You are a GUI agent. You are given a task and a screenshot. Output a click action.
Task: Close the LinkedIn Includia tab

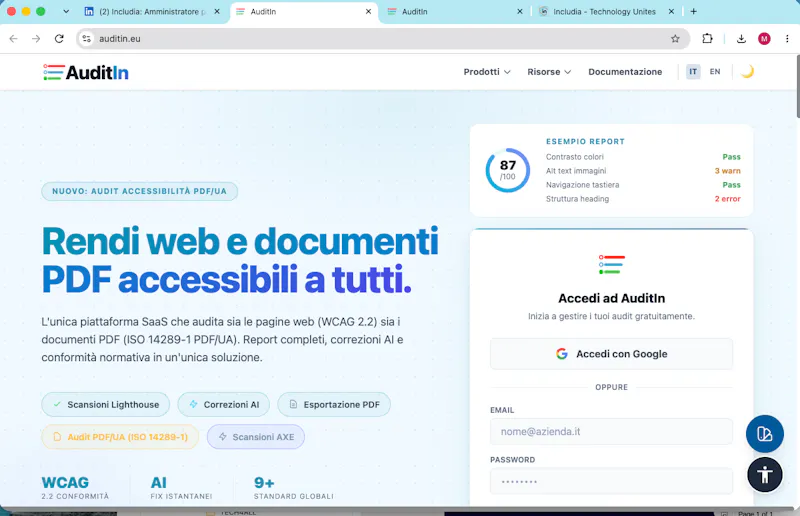[217, 12]
